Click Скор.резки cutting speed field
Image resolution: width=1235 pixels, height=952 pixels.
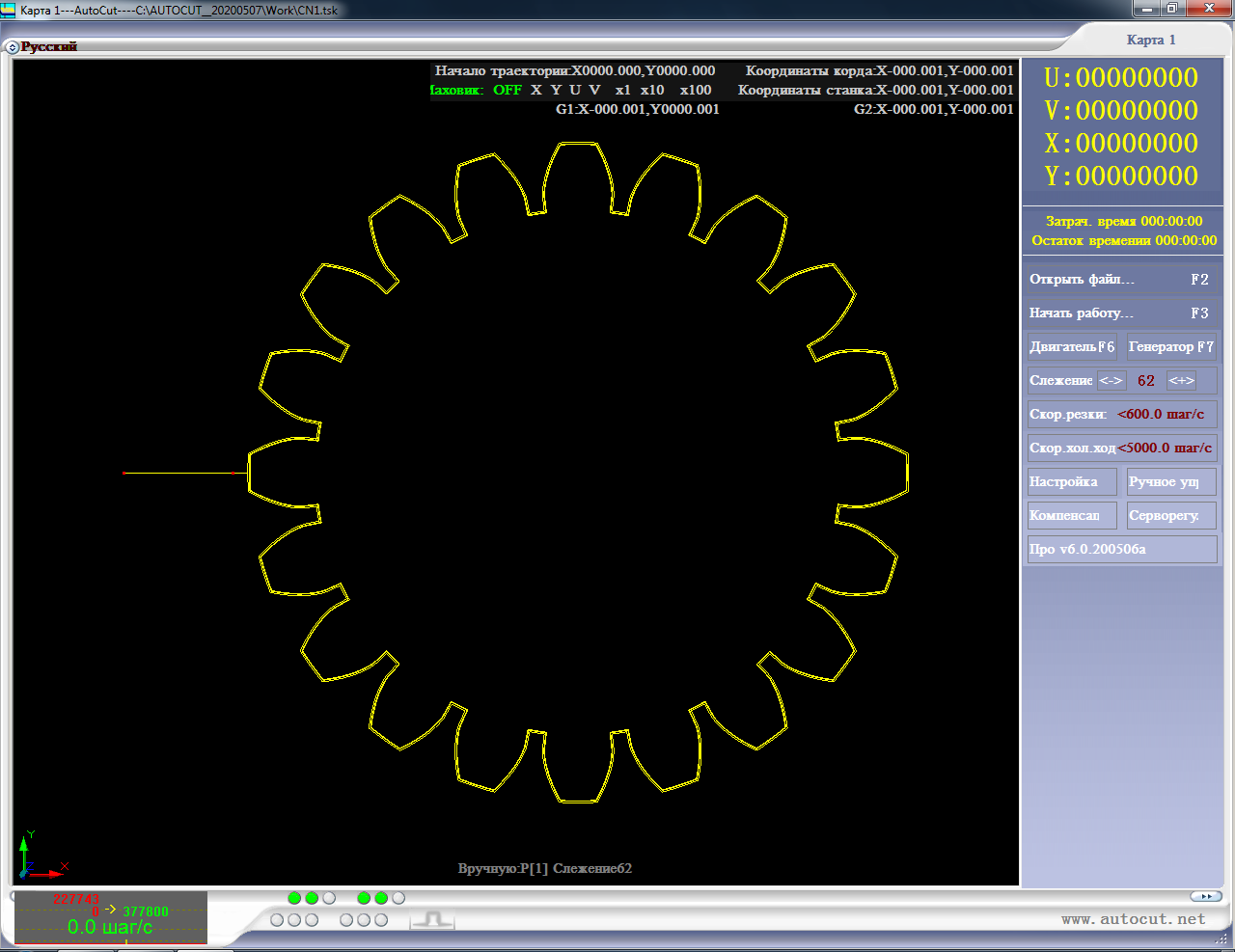[x=1122, y=415]
